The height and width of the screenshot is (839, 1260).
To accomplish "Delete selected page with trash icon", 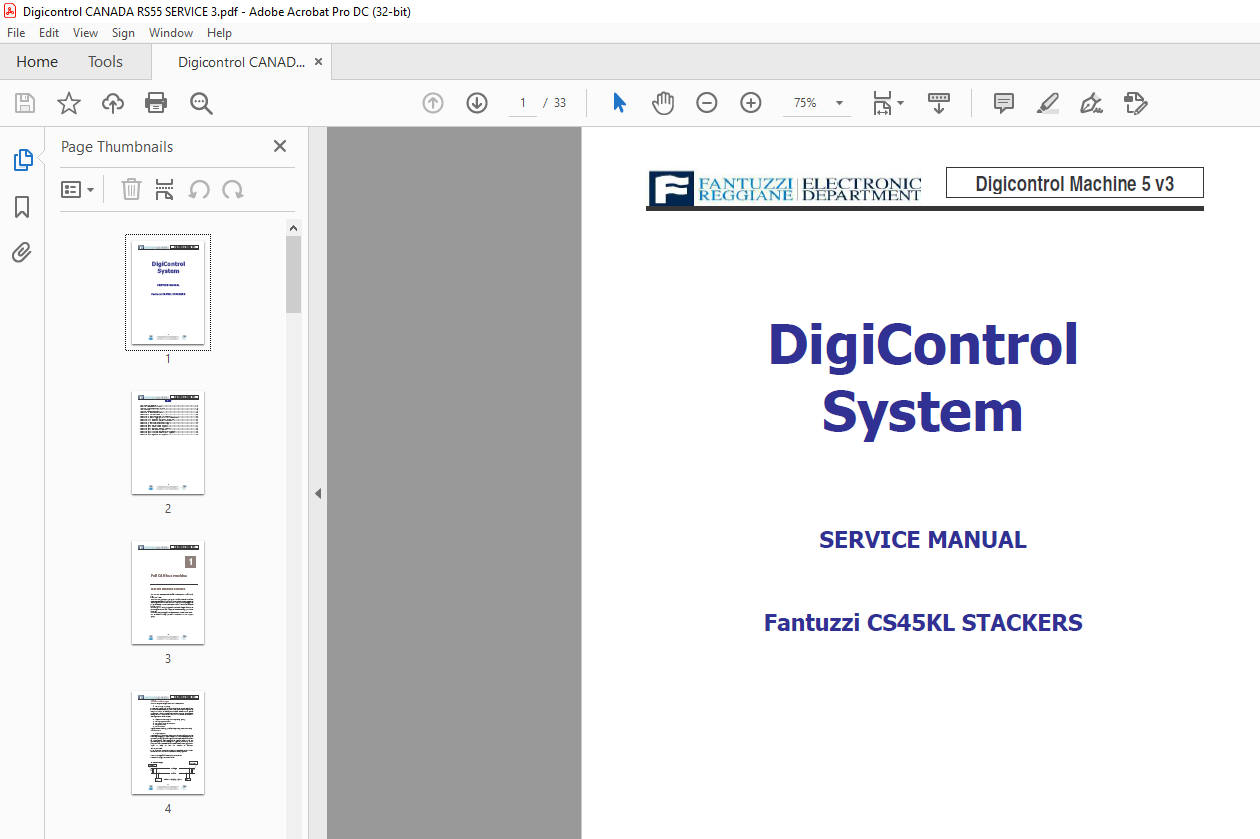I will [131, 189].
